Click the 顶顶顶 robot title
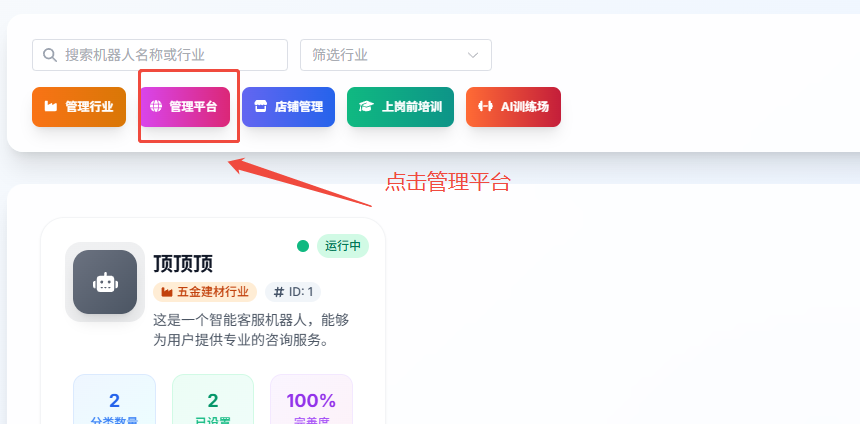Image resolution: width=860 pixels, height=424 pixels. (x=183, y=264)
